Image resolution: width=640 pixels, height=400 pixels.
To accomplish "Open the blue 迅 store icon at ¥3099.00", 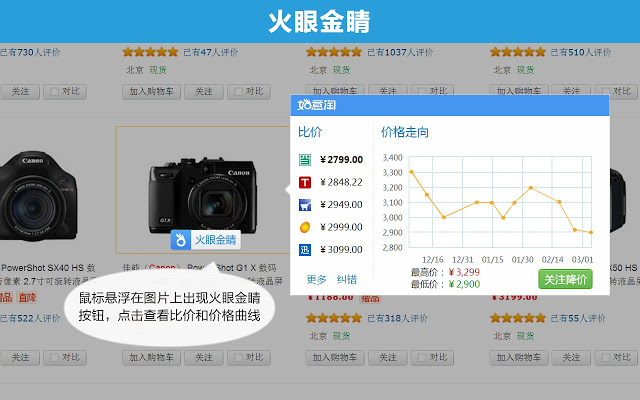I will click(x=305, y=249).
